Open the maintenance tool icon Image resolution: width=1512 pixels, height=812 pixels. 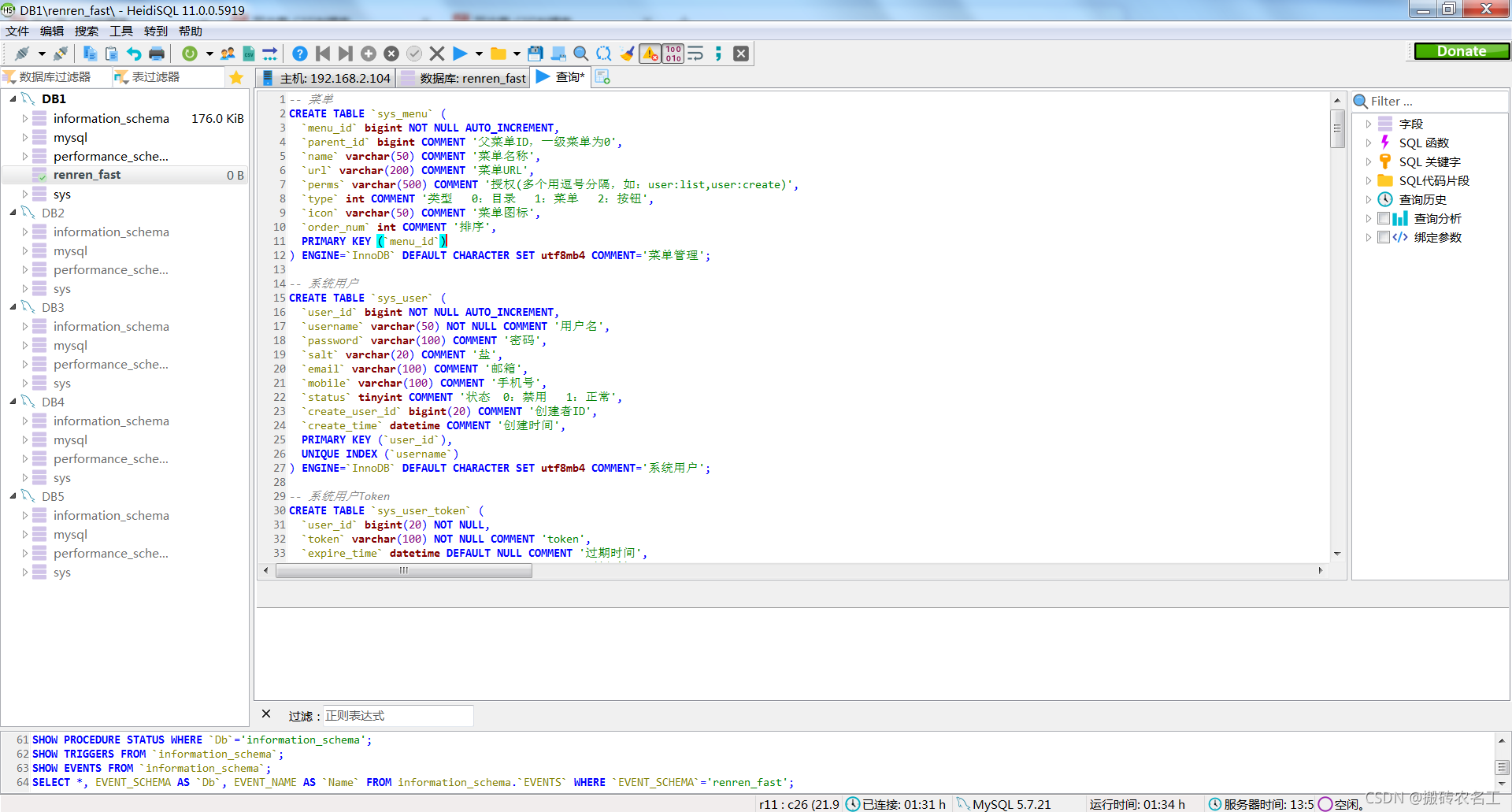click(x=270, y=54)
